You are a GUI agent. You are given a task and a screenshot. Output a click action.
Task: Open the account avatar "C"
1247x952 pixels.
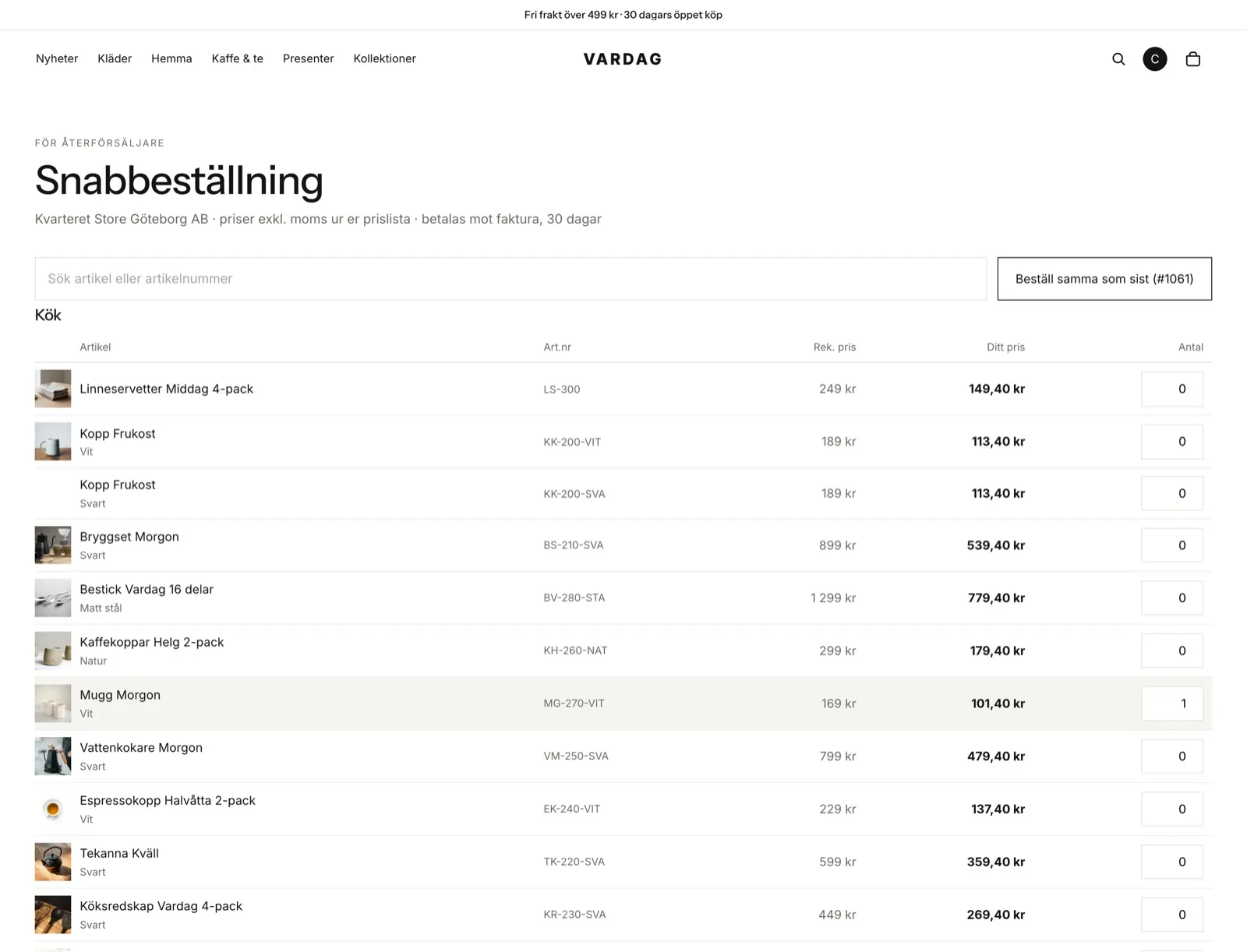tap(1155, 59)
